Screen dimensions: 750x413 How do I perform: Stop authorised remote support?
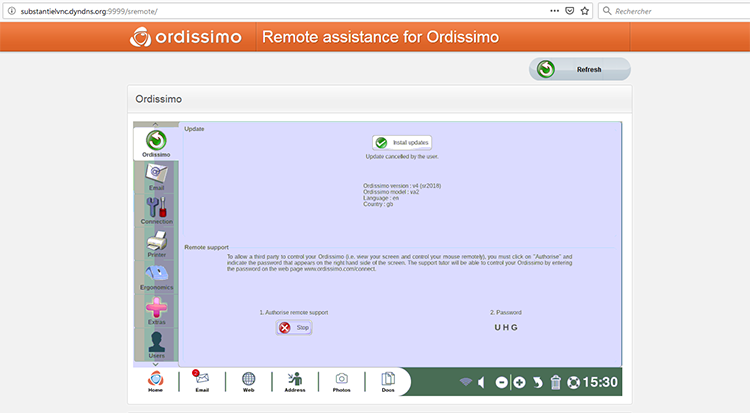point(294,327)
